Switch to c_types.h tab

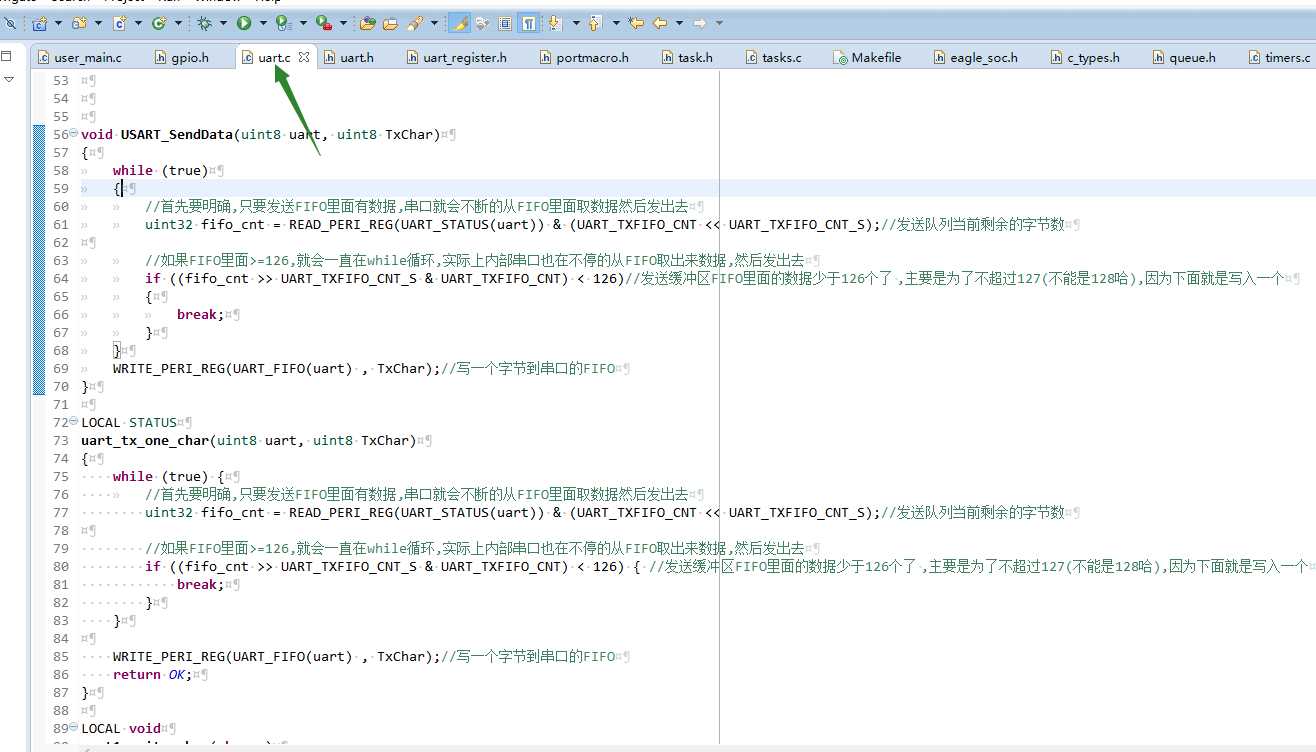[x=1084, y=58]
